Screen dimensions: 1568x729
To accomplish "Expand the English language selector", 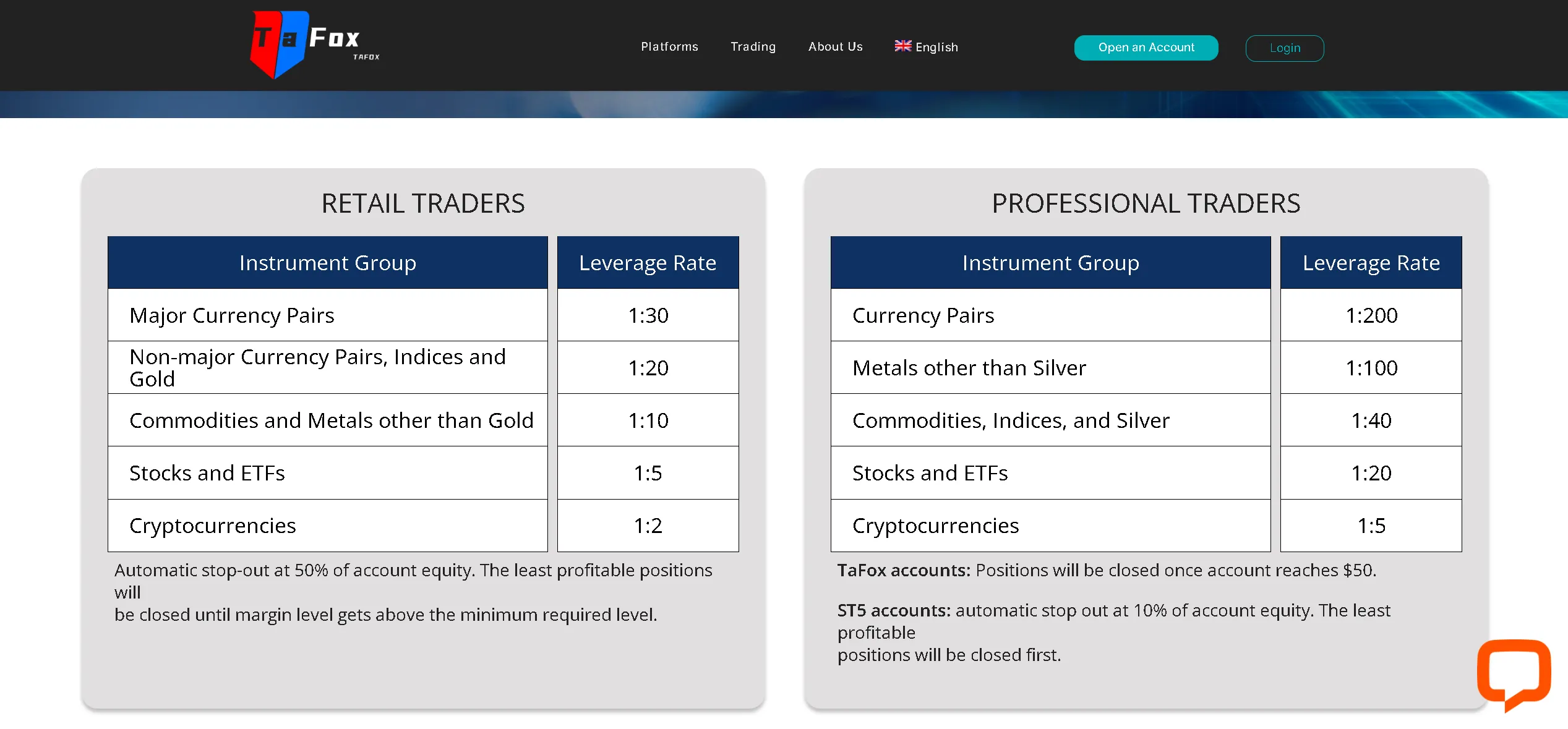I will click(x=936, y=48).
